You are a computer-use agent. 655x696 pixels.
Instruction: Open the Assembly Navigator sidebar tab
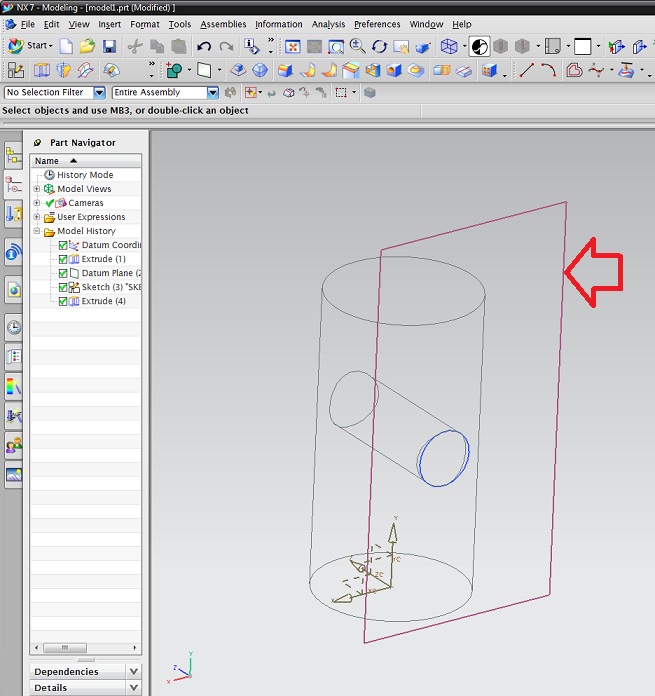click(14, 155)
